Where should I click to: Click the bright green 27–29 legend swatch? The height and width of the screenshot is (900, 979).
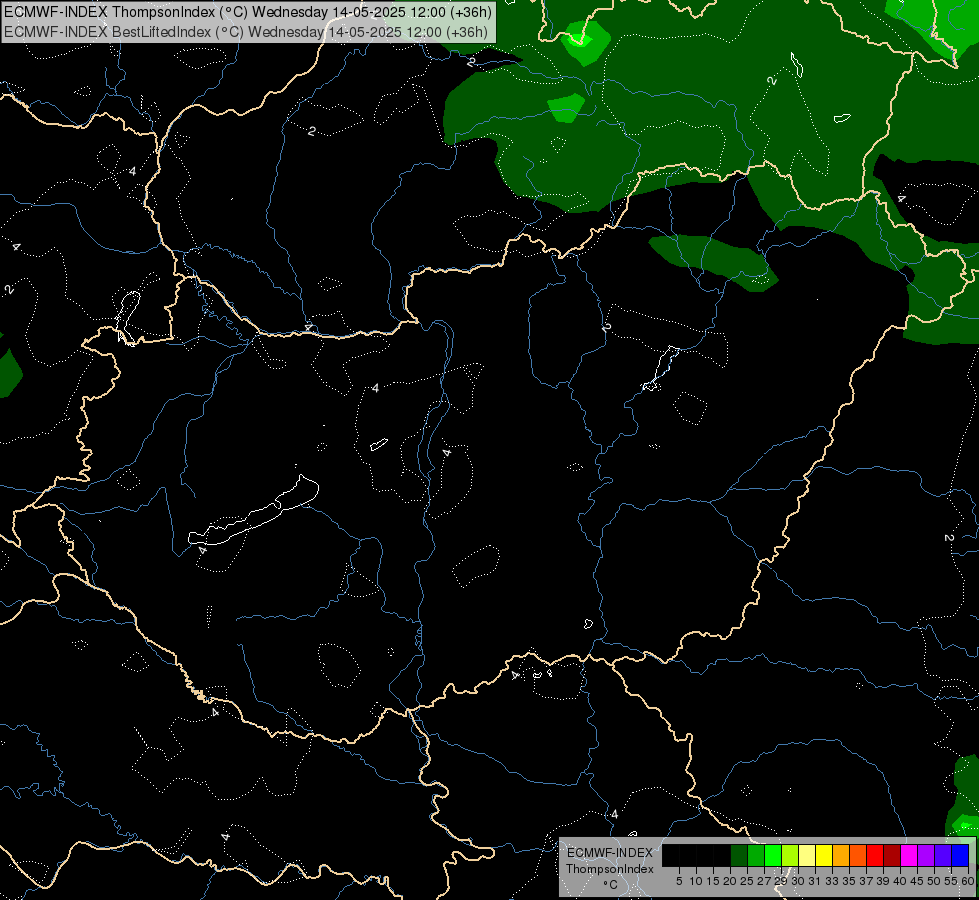pos(773,855)
